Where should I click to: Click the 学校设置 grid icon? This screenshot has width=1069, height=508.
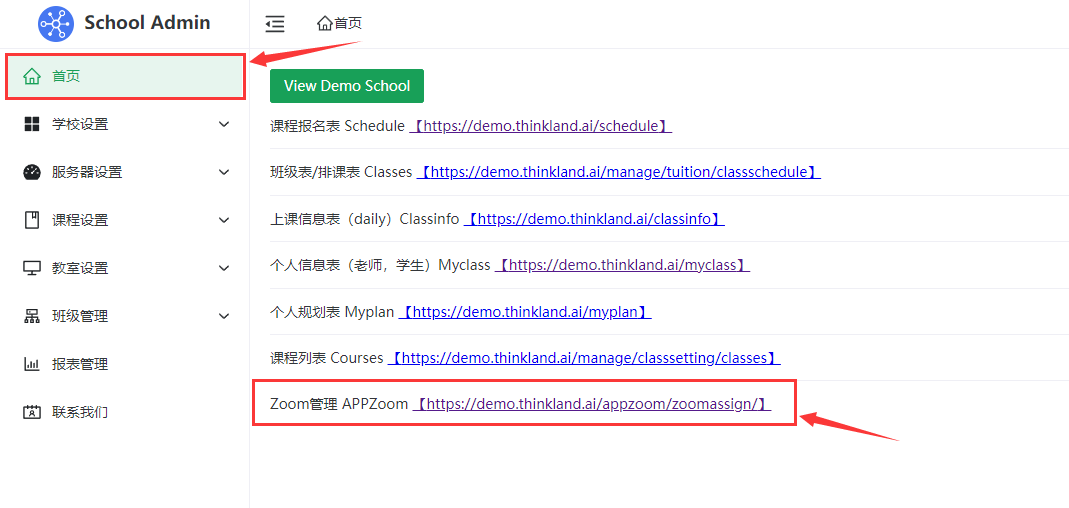coord(32,124)
